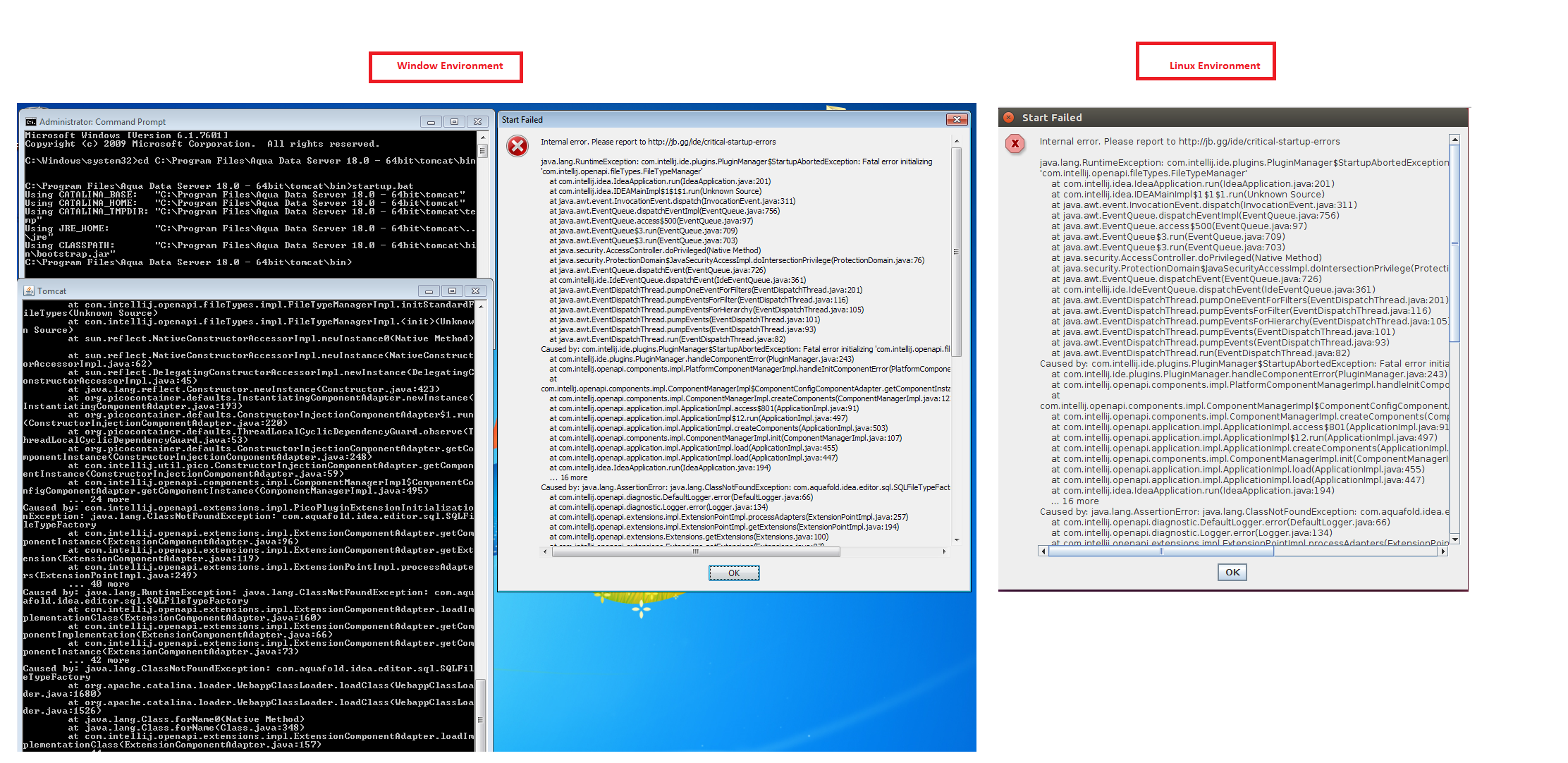Click scroll-down arrow in Linux error dialog

coord(1454,539)
